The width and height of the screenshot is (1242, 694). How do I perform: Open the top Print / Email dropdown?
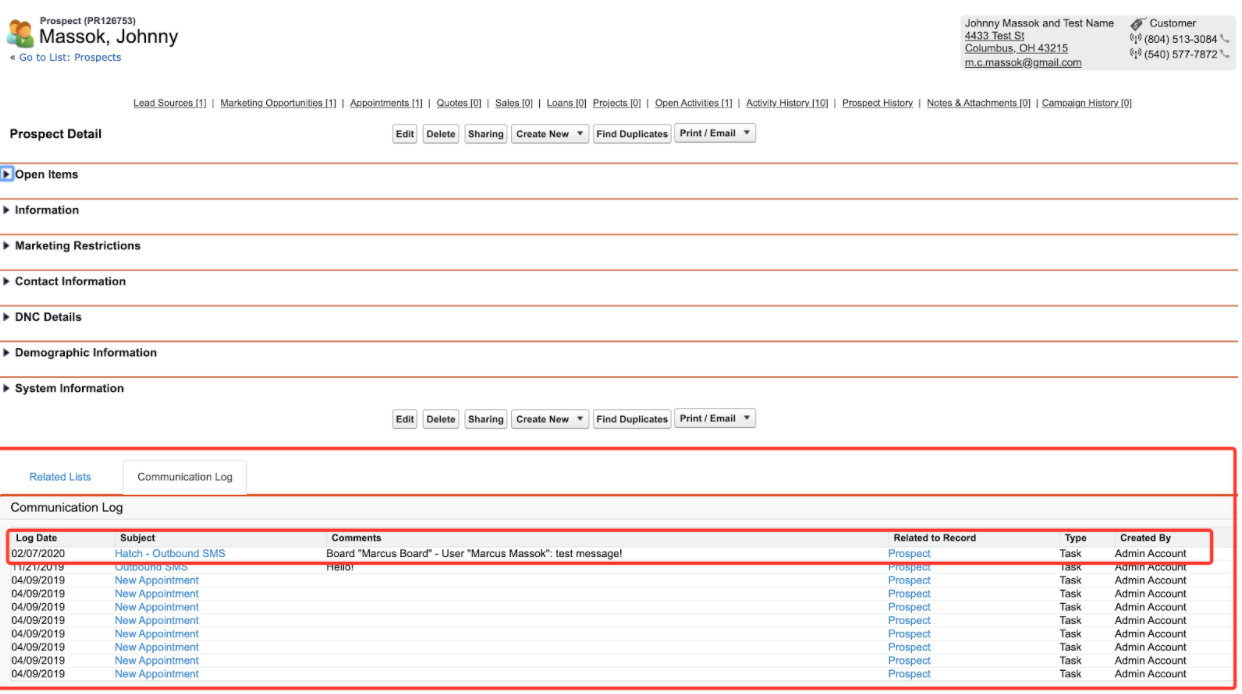pyautogui.click(x=715, y=134)
